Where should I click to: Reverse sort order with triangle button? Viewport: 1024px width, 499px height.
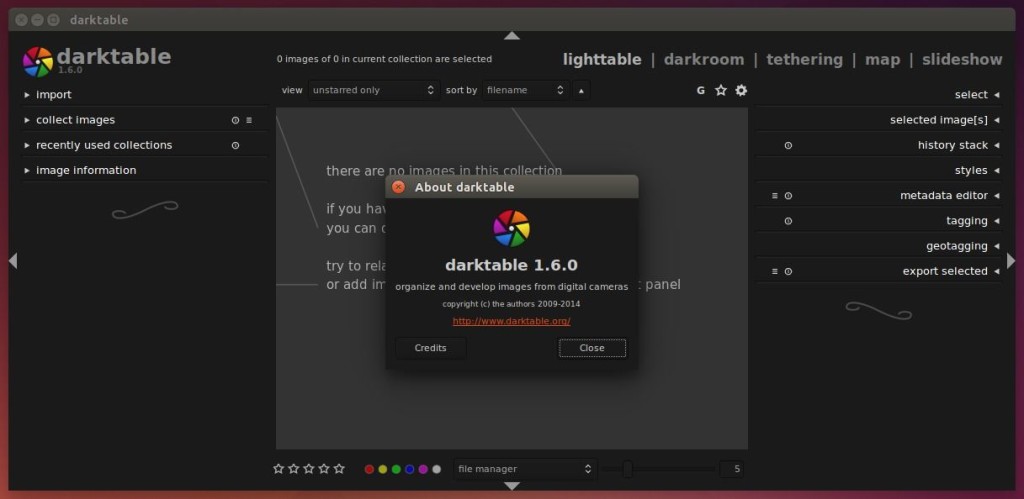tap(581, 90)
